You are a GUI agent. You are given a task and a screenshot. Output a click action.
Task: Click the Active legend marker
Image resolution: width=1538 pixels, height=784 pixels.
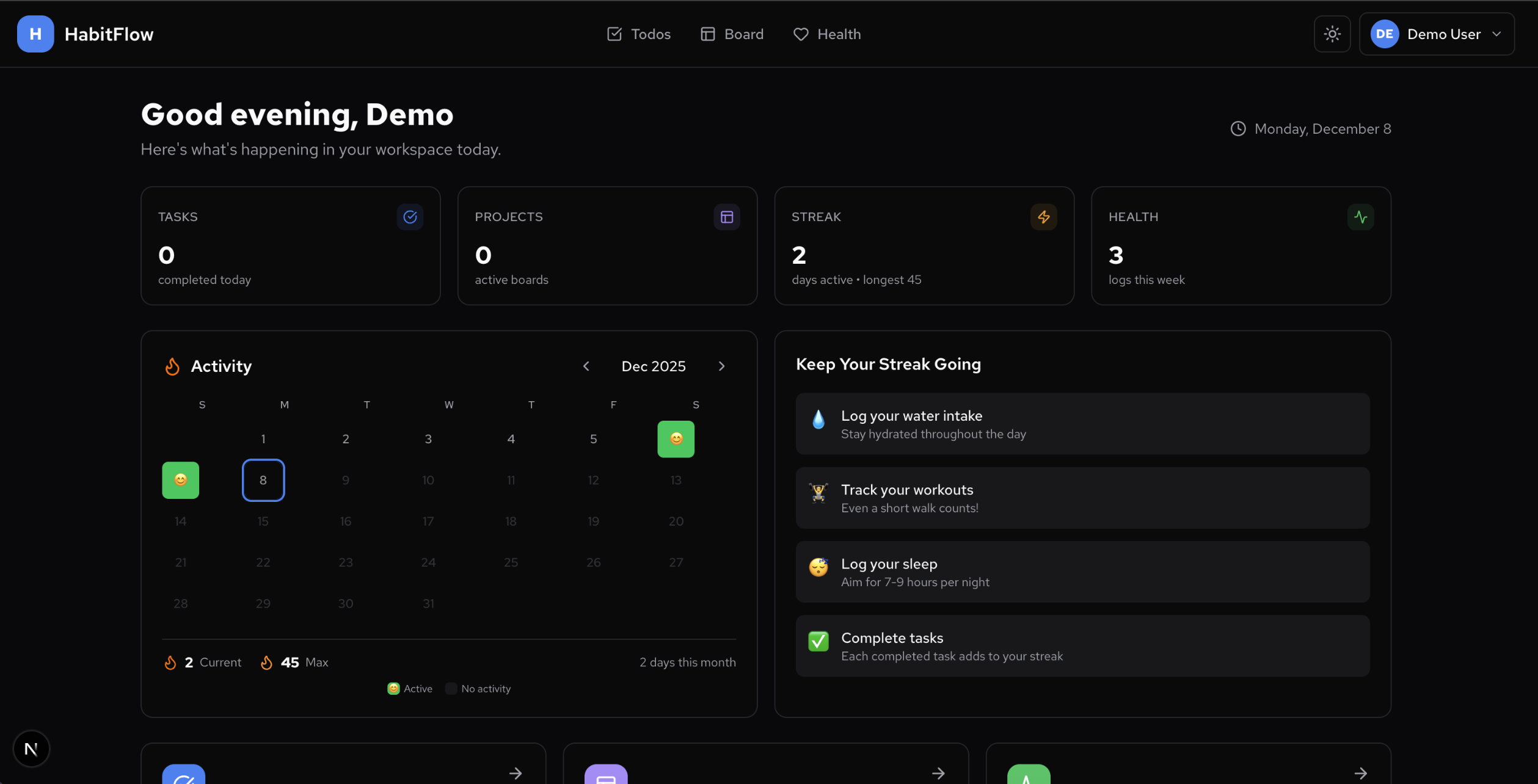point(393,688)
